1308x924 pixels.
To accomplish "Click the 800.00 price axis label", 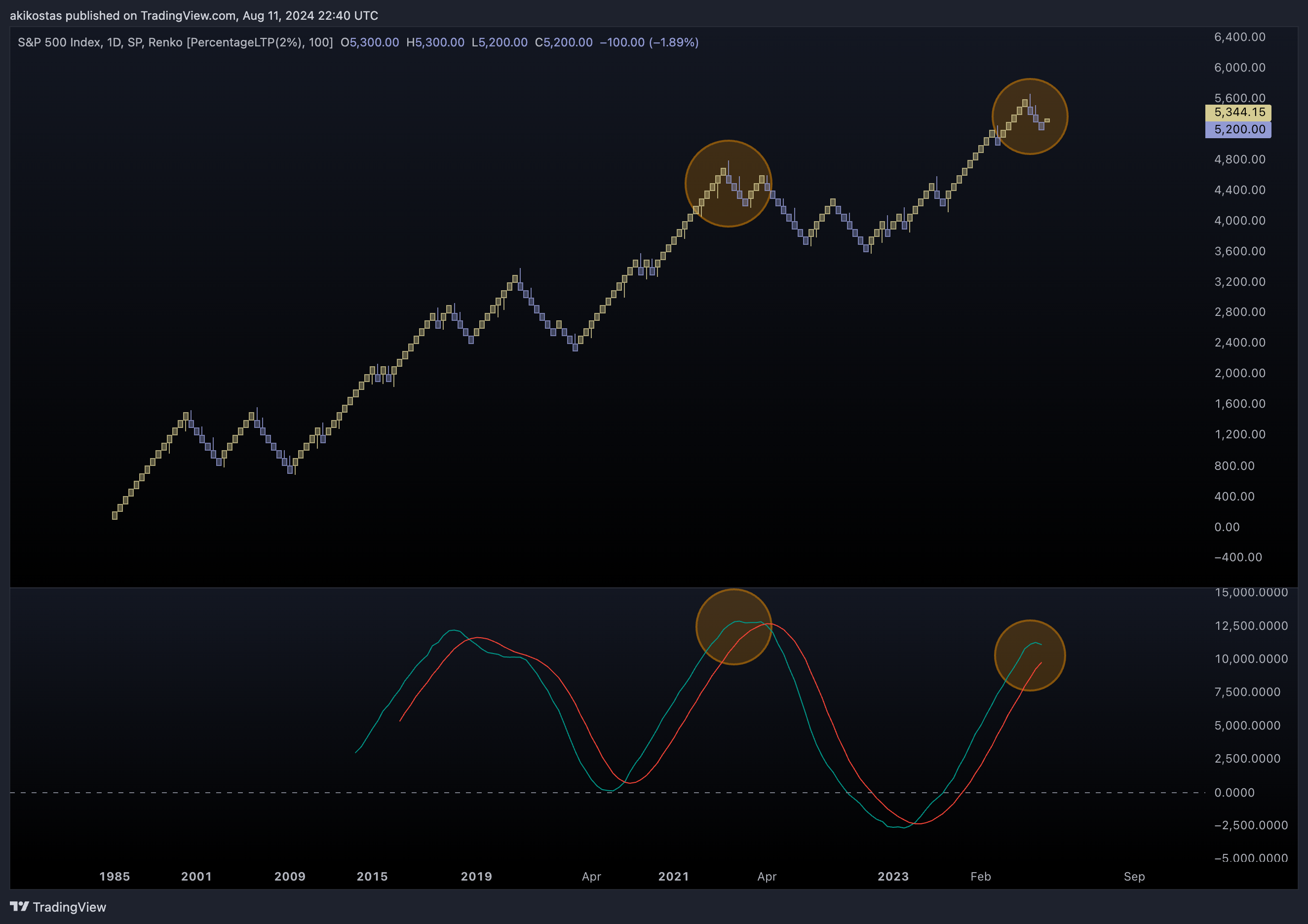I will tap(1234, 466).
